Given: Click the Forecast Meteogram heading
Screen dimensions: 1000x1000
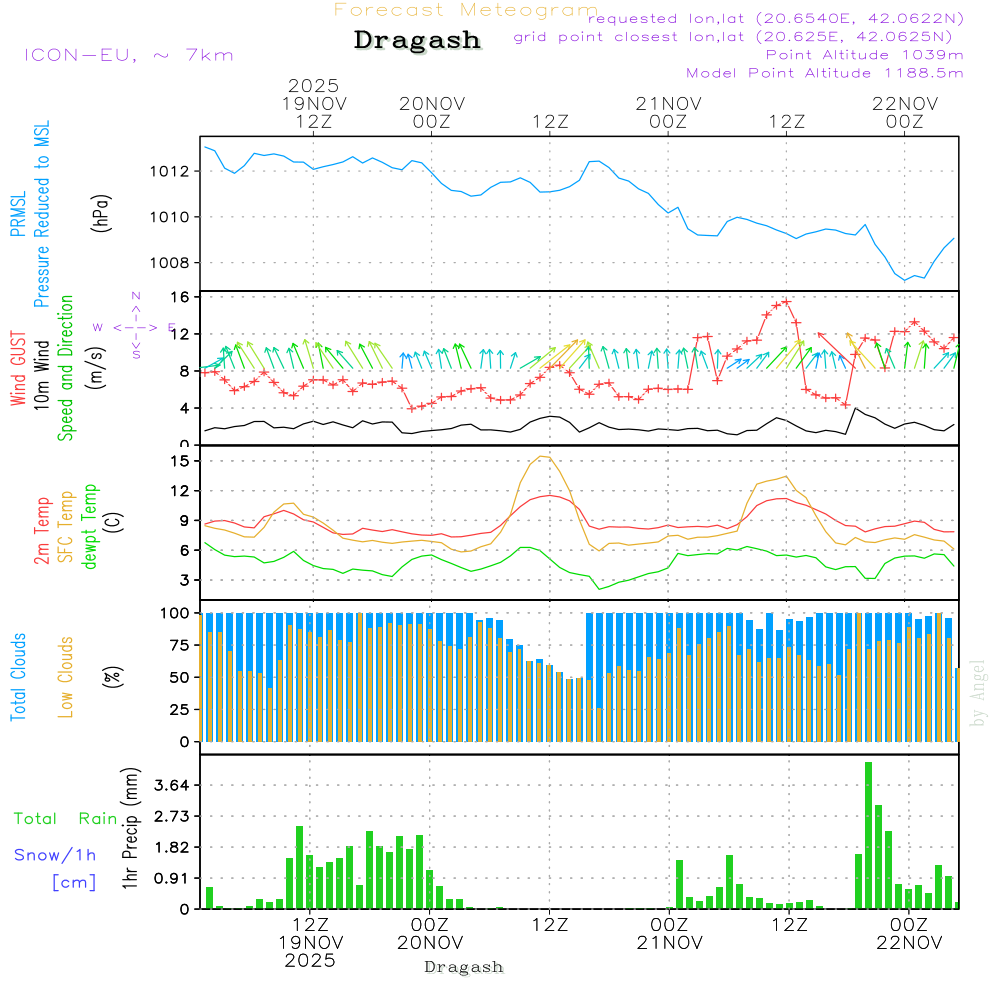Looking at the screenshot, I should click(x=465, y=10).
